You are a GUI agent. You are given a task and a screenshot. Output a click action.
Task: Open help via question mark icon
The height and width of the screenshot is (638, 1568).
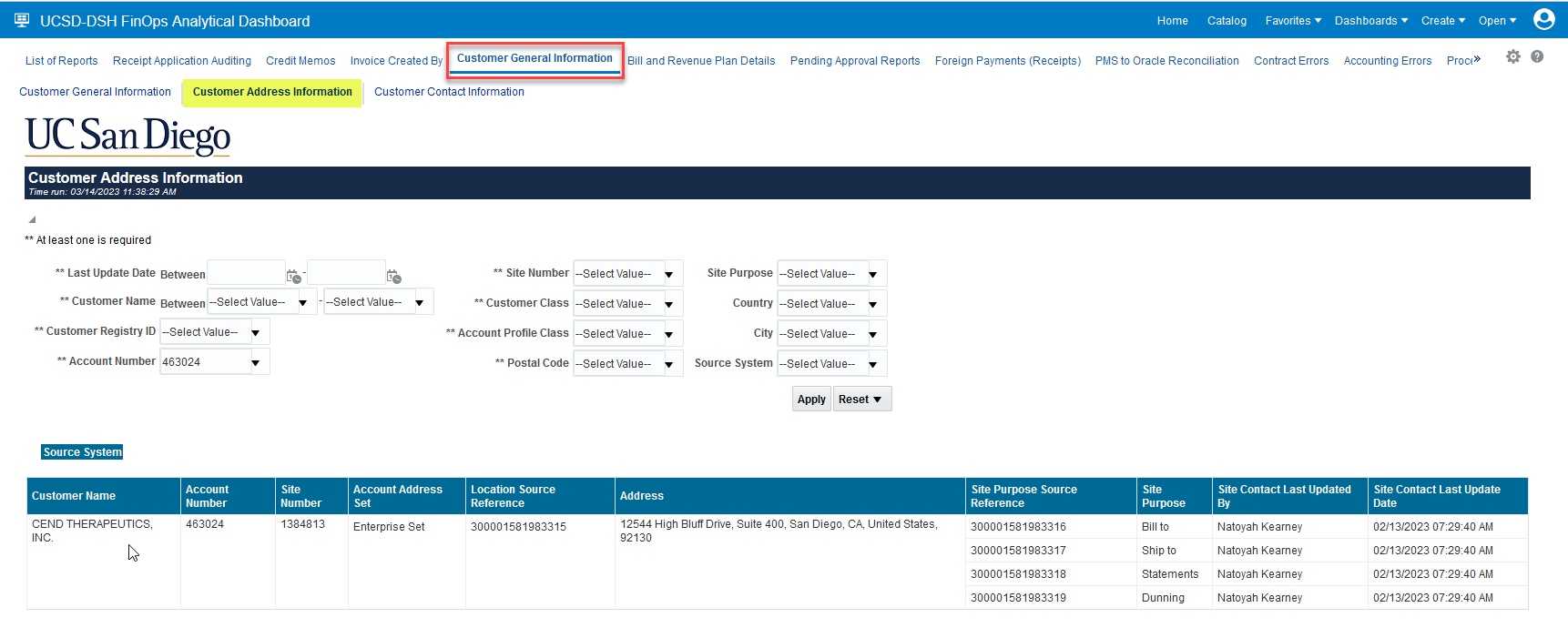(1537, 57)
